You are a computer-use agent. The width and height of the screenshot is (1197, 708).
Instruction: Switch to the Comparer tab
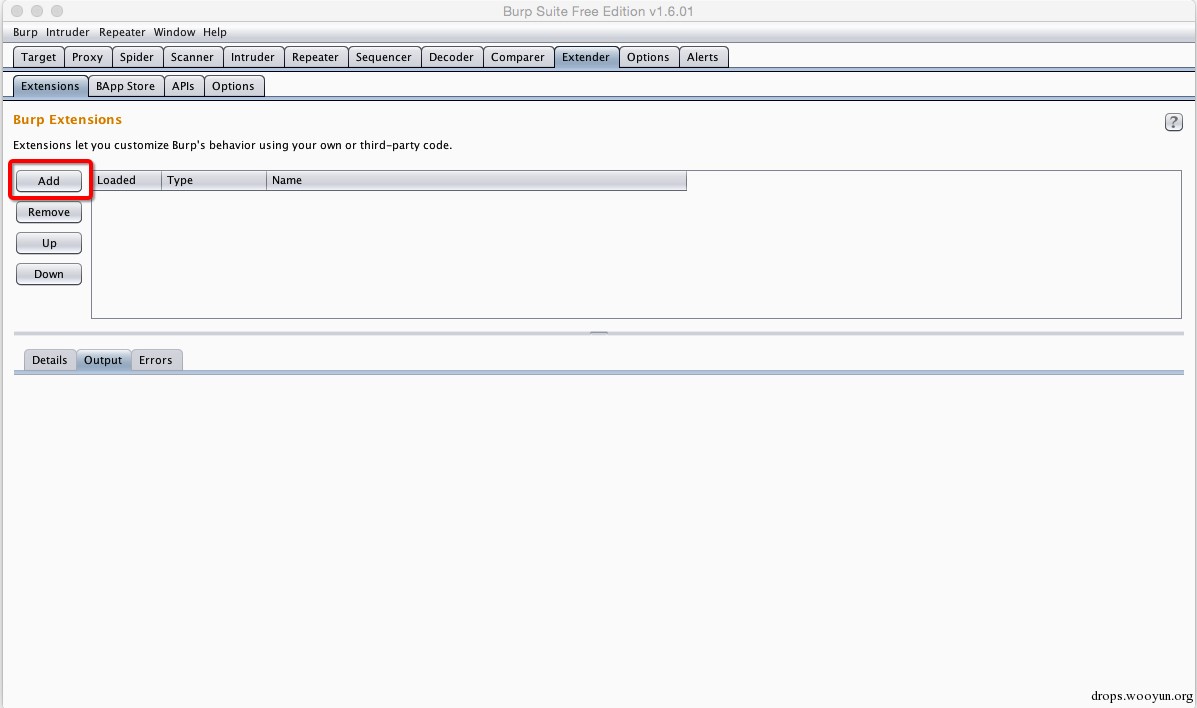click(x=518, y=57)
